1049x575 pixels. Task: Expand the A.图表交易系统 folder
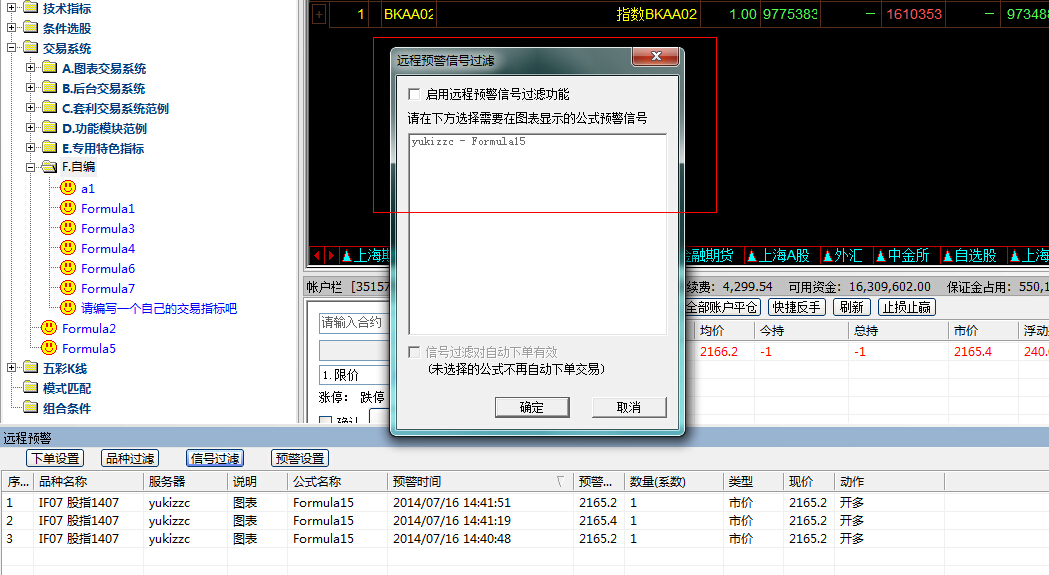click(x=30, y=68)
